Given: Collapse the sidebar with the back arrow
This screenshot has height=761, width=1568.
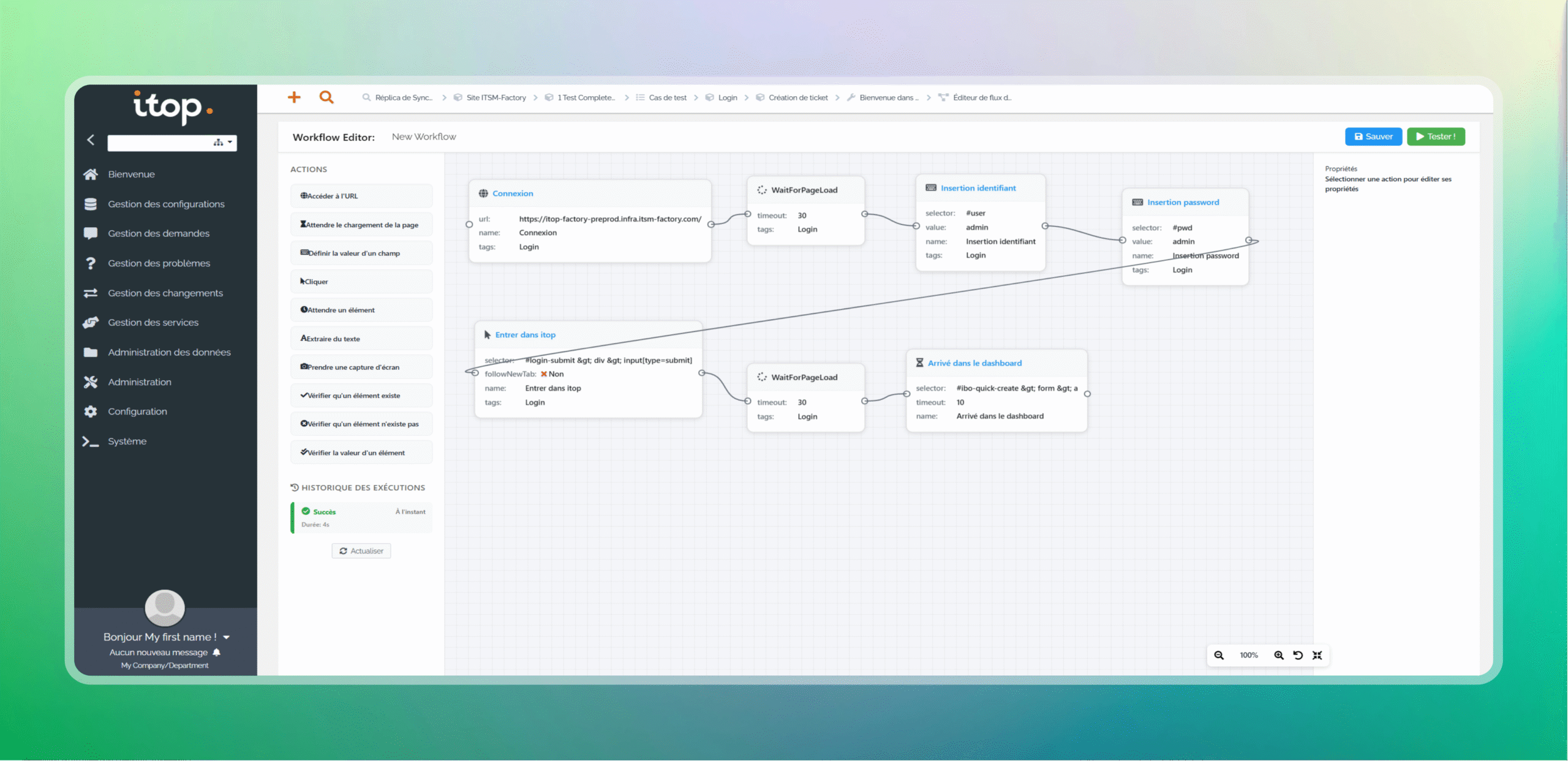Looking at the screenshot, I should tap(91, 140).
